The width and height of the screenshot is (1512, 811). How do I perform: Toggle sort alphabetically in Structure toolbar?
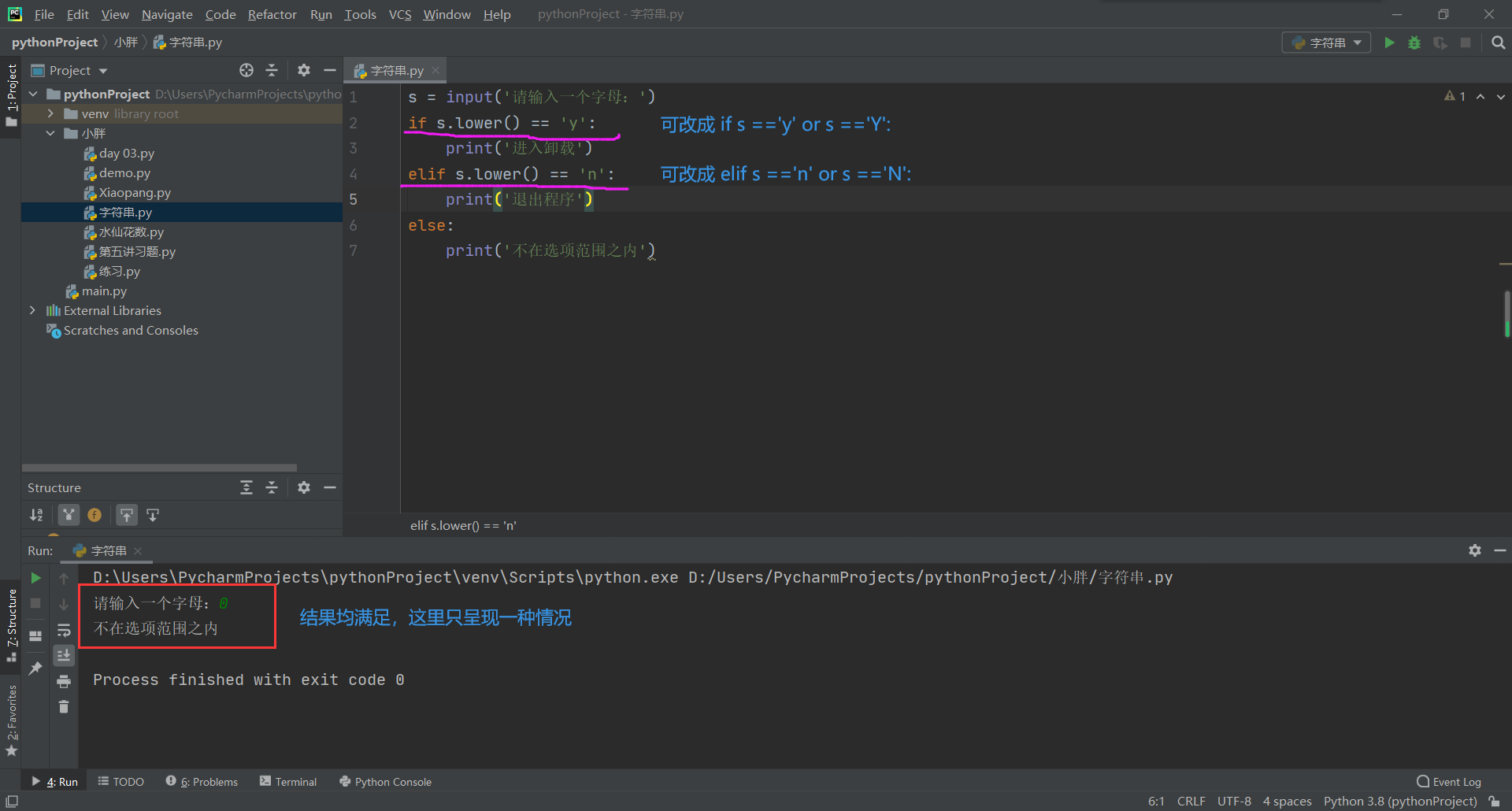pyautogui.click(x=36, y=515)
